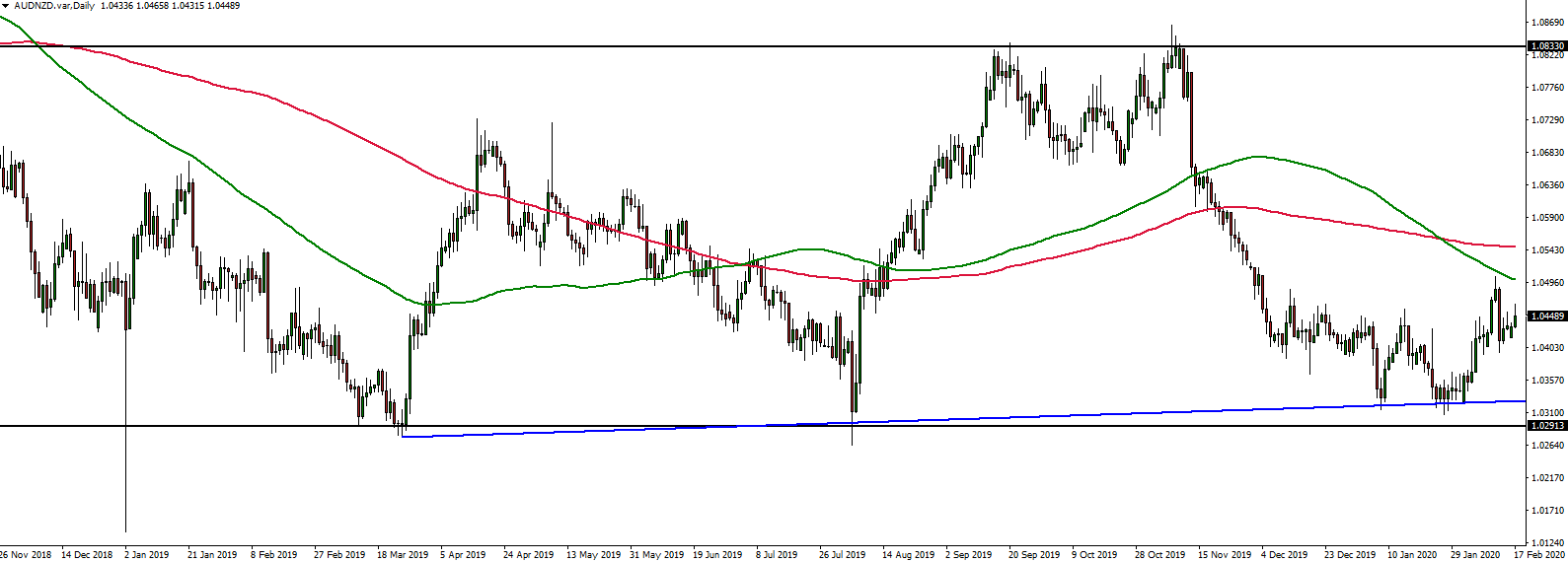Image resolution: width=1568 pixels, height=562 pixels.
Task: Click the 1.02170 price axis label
Action: (x=1546, y=478)
